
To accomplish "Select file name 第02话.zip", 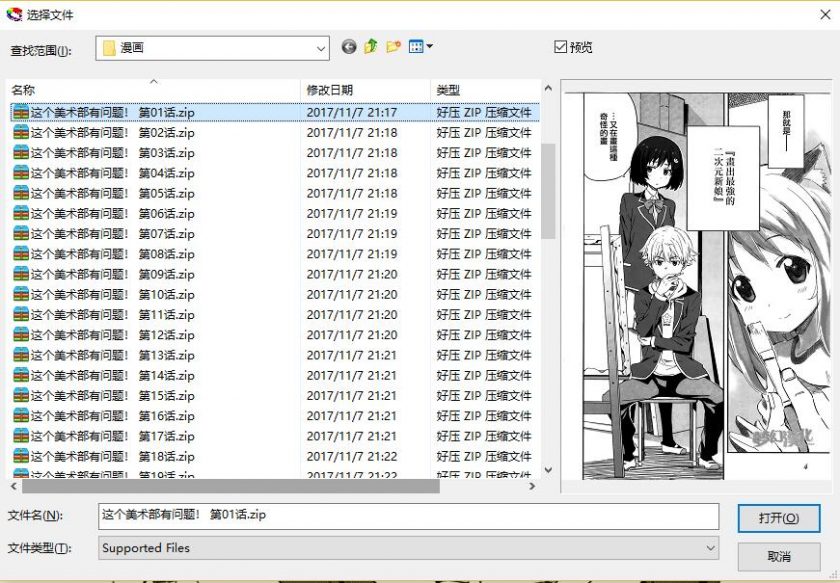I will [112, 132].
